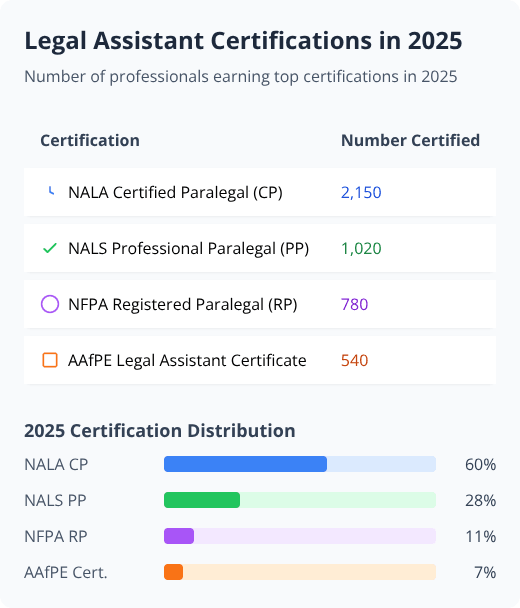This screenshot has height=608, width=520.
Task: Select the NFPA Registered Paralegal (RP) row text
Action: tap(183, 304)
